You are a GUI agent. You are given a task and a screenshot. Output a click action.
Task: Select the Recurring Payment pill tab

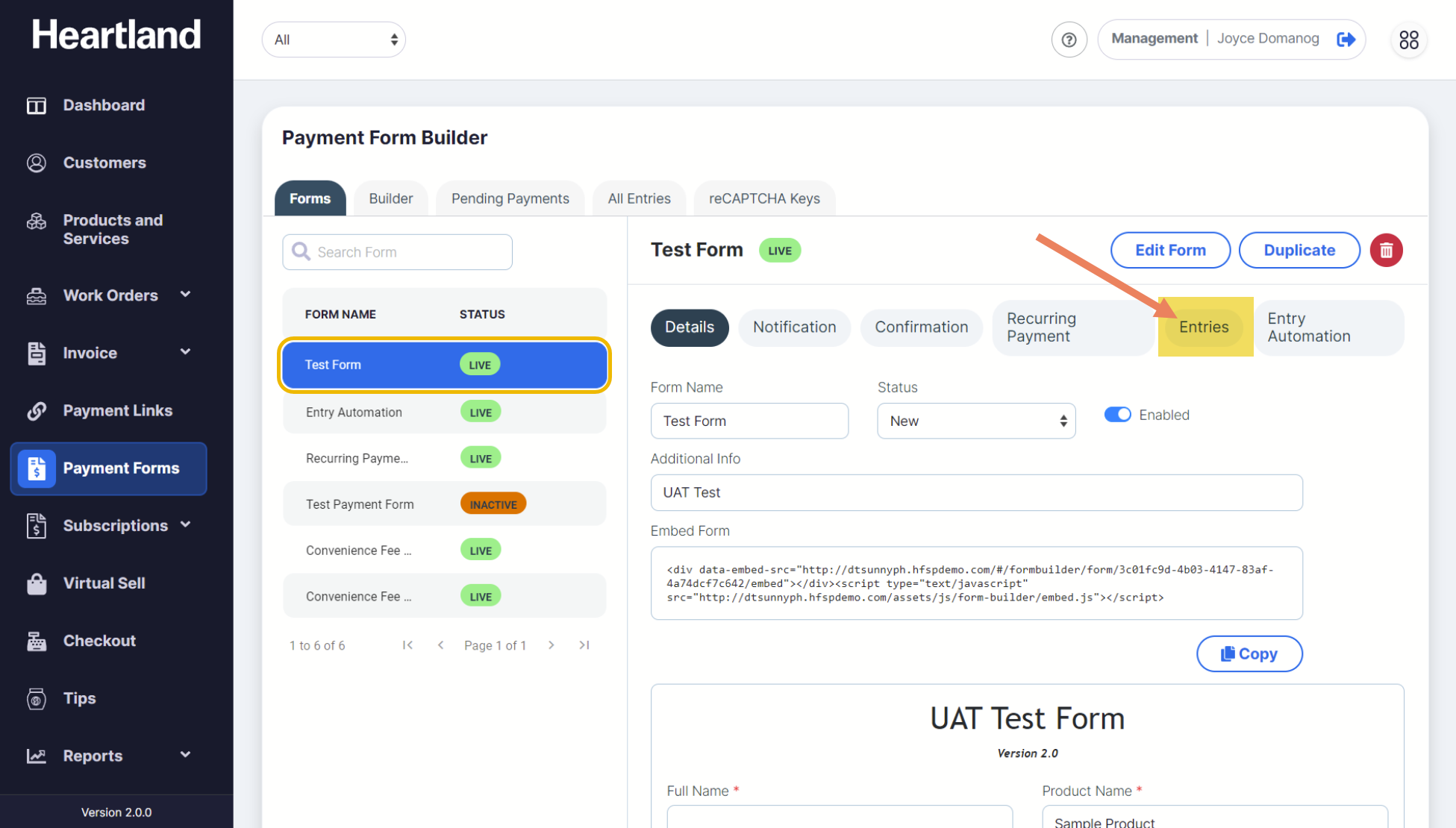[x=1072, y=328]
